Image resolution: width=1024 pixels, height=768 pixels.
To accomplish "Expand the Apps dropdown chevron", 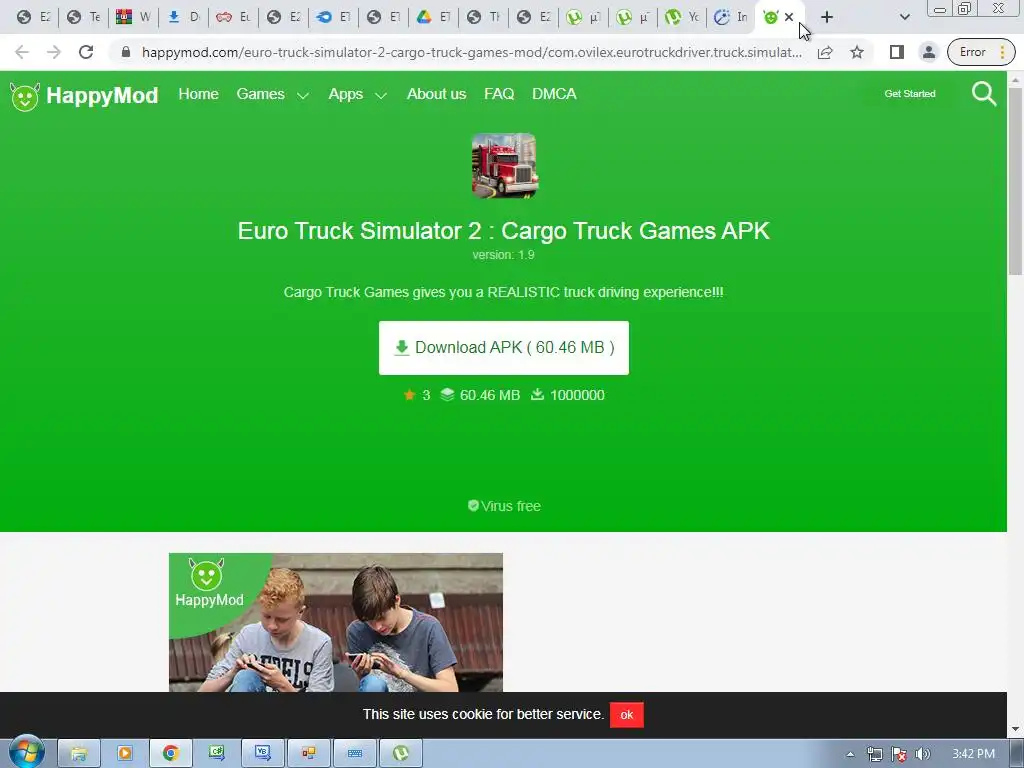I will tap(381, 95).
